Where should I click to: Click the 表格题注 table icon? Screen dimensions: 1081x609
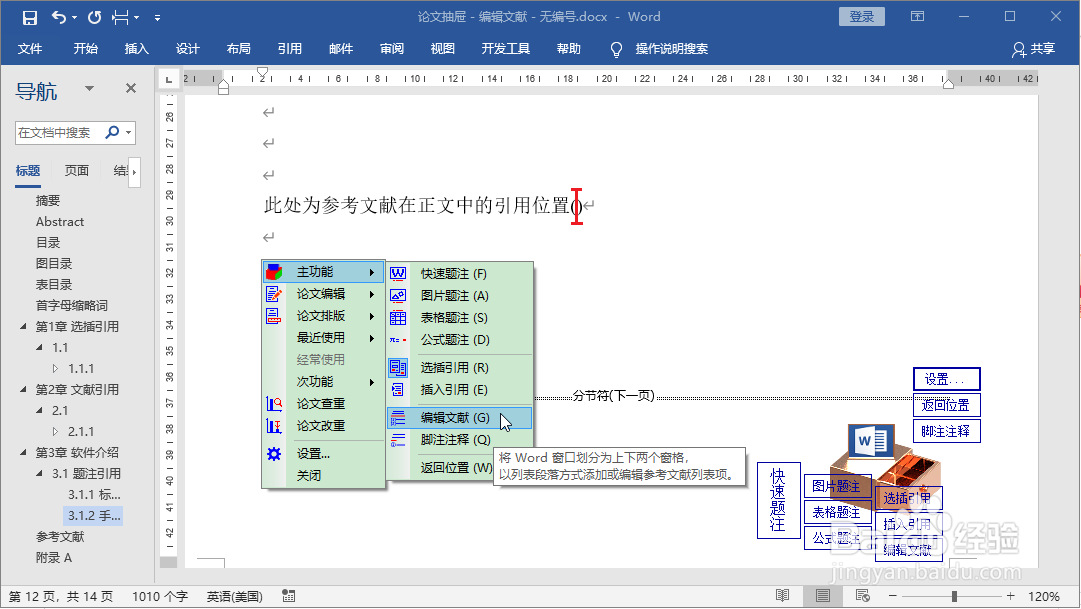point(398,318)
